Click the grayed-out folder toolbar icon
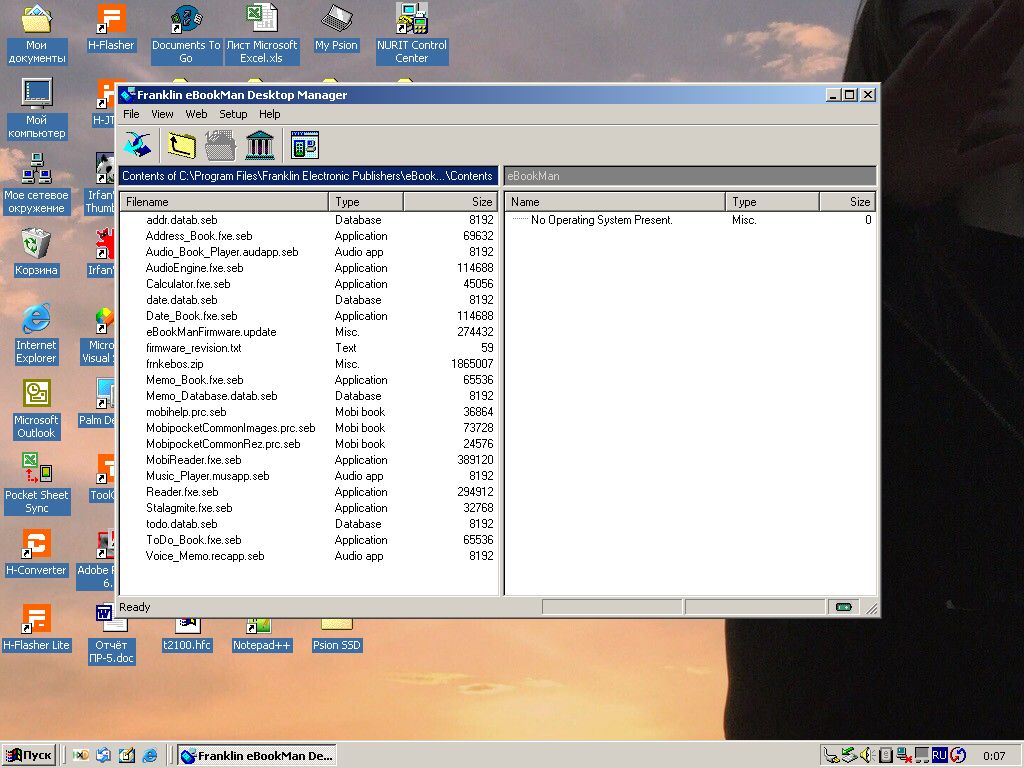The image size is (1024, 768). tap(220, 145)
